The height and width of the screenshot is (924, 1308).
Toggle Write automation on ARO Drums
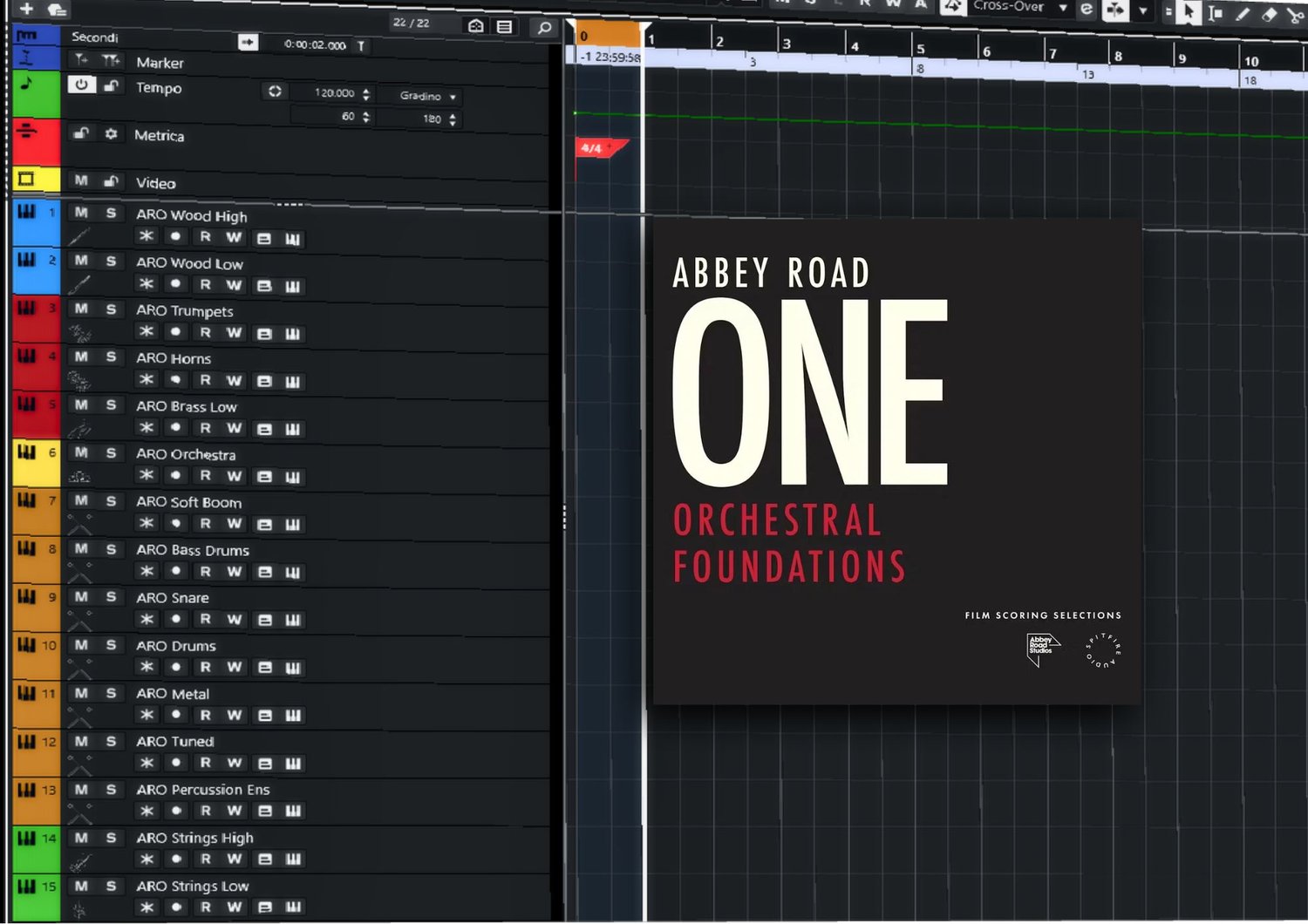click(x=234, y=668)
